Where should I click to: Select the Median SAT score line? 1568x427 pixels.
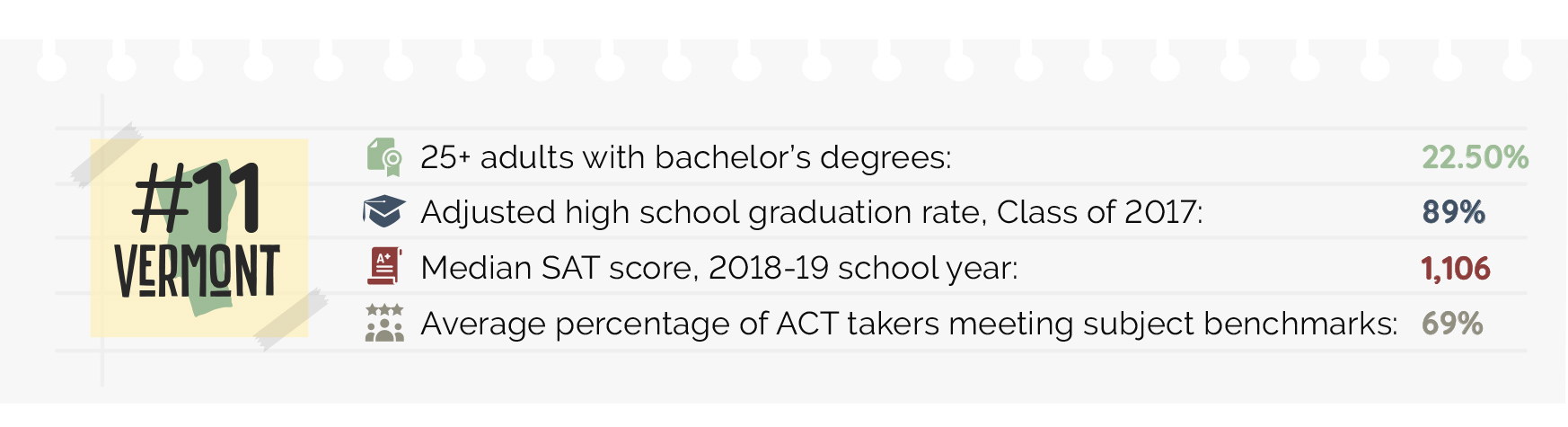719,268
